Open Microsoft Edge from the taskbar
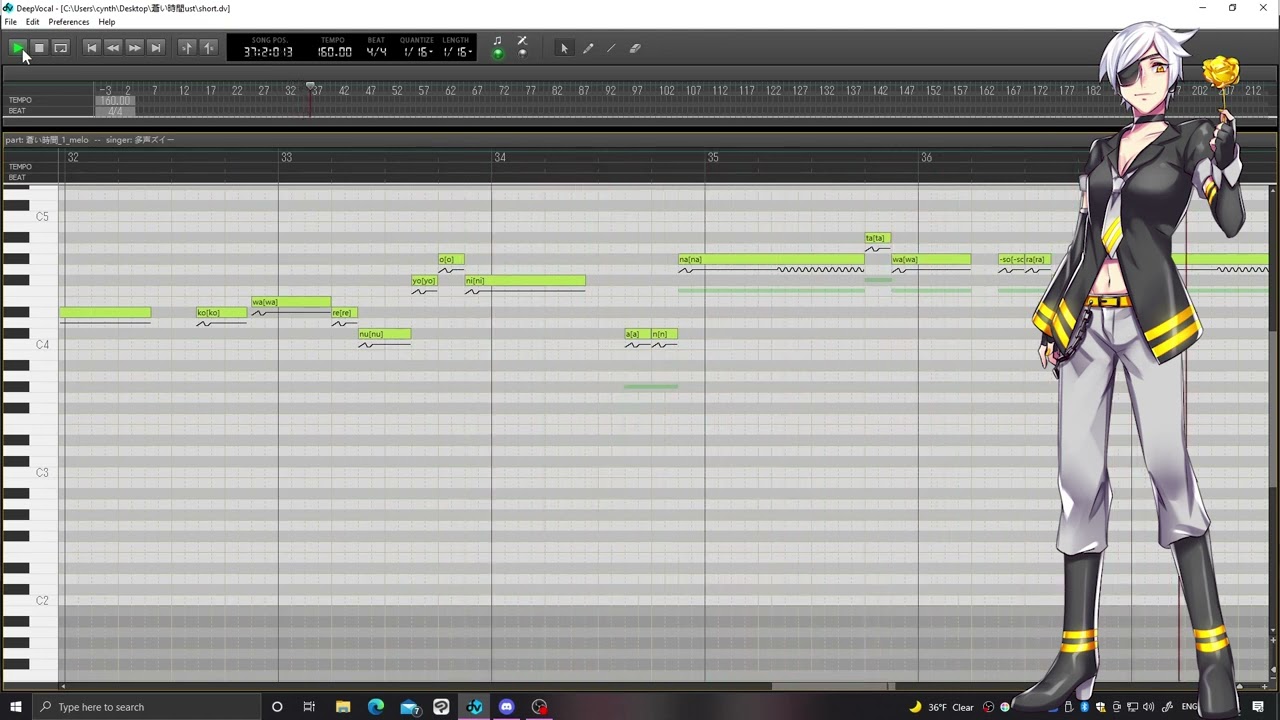 point(376,707)
